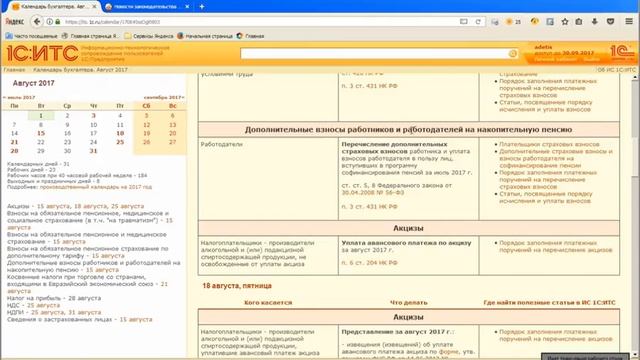Click the search icon in ИТС search box
The width and height of the screenshot is (640, 360).
513,53
